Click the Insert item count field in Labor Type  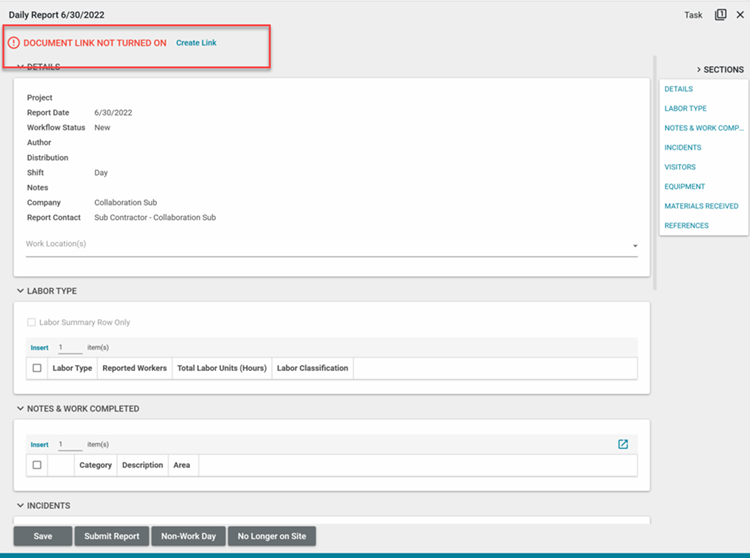point(69,347)
